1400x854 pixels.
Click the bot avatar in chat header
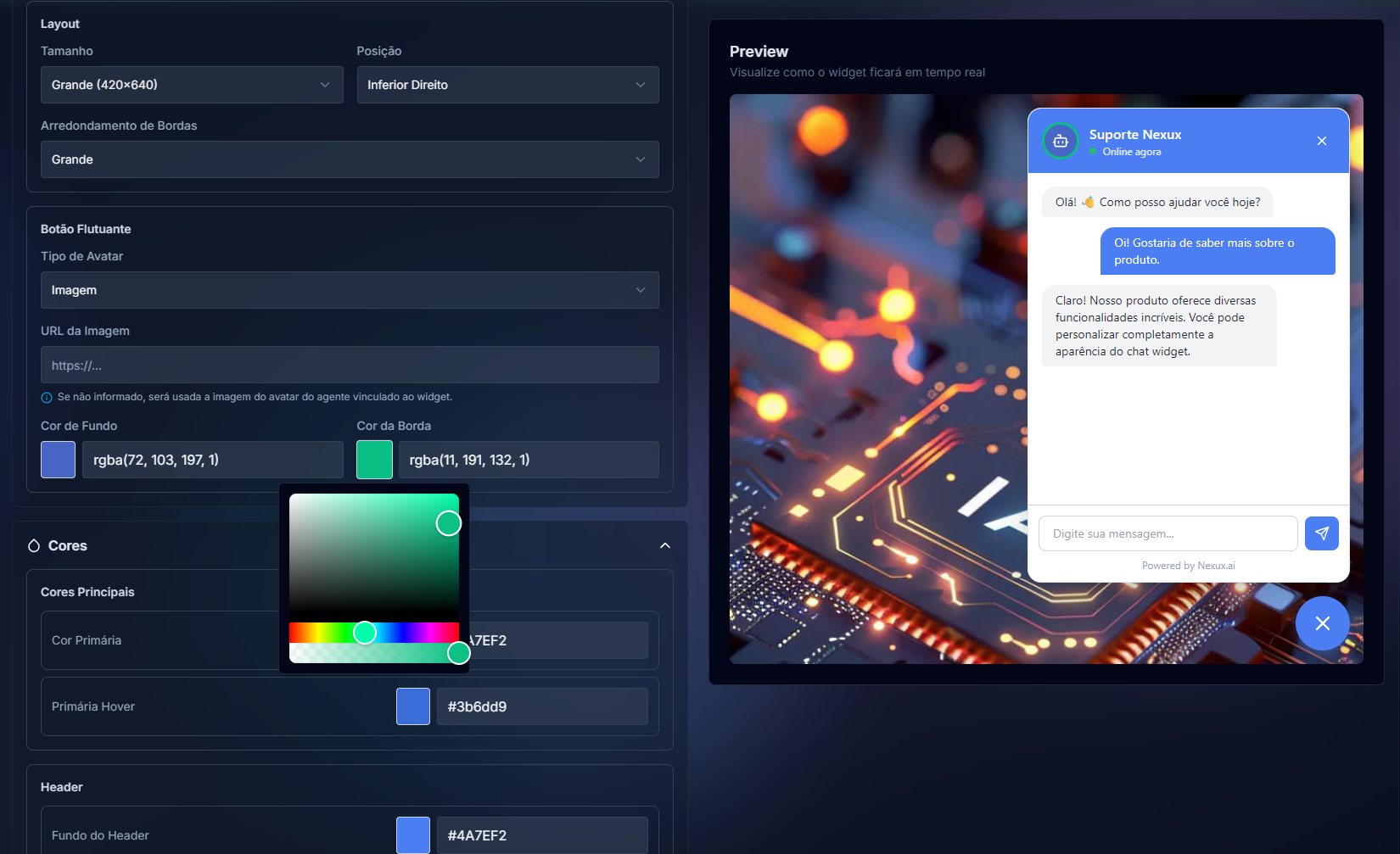point(1060,141)
